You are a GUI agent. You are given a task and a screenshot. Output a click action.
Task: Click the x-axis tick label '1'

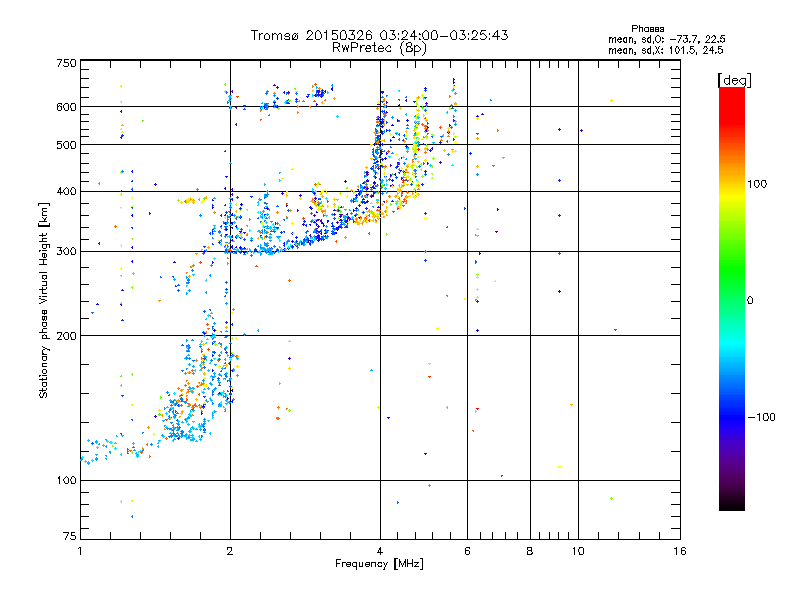pos(80,551)
